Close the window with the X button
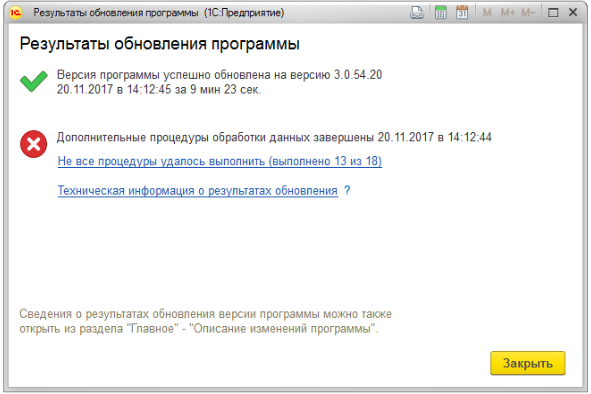 click(573, 12)
